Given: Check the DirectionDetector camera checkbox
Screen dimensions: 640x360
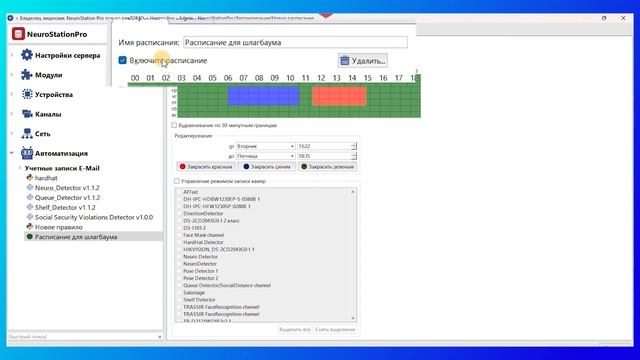Looking at the screenshot, I should (x=179, y=213).
